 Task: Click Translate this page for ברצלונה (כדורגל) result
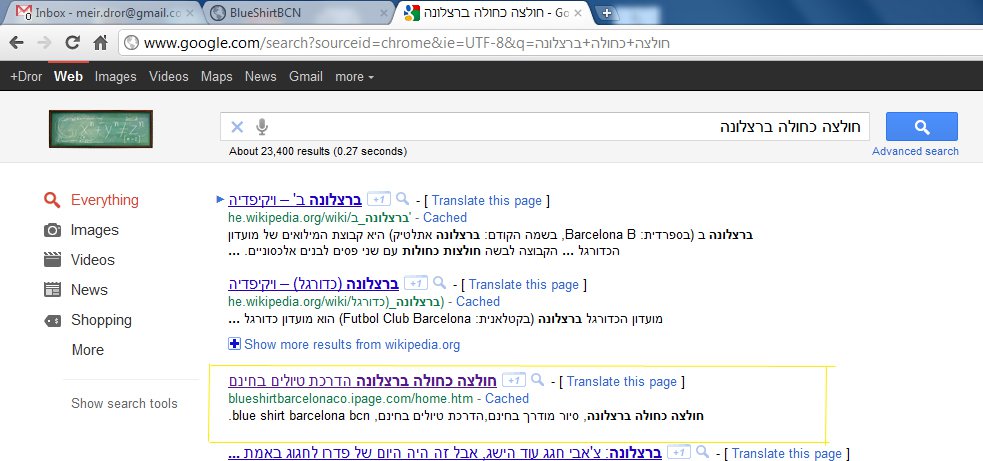tap(523, 285)
